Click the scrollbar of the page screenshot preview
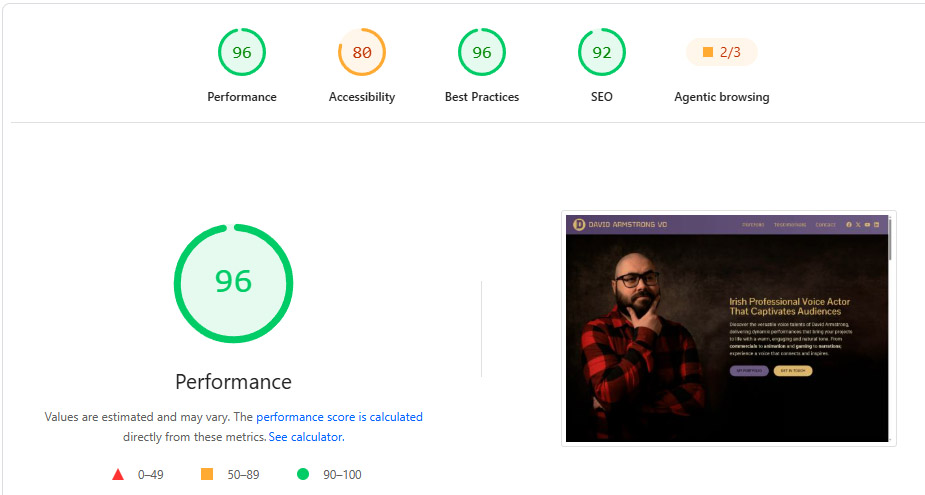This screenshot has height=495, width=925. click(890, 239)
